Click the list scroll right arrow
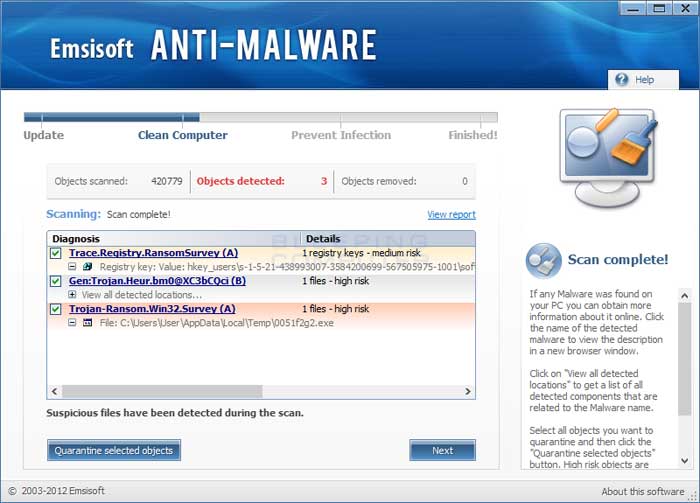The width and height of the screenshot is (700, 503). click(x=467, y=391)
